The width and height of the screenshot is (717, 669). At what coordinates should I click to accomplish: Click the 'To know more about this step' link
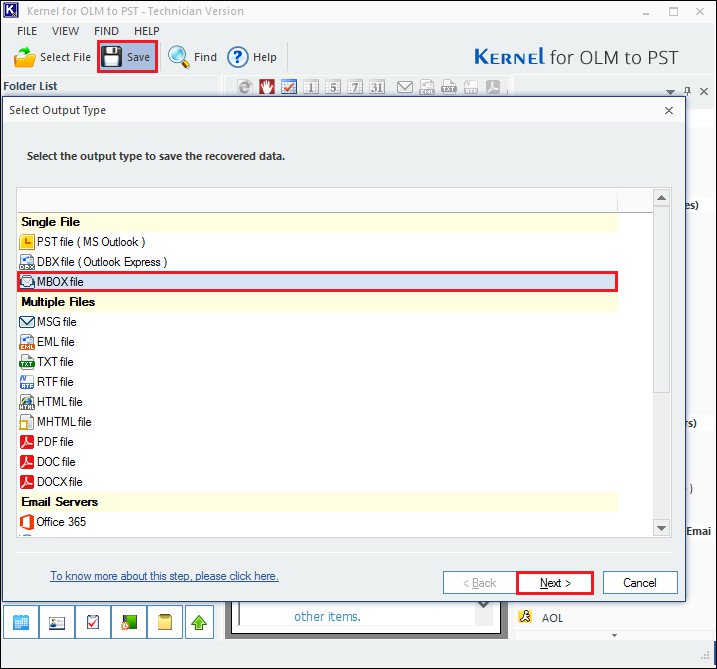[164, 576]
